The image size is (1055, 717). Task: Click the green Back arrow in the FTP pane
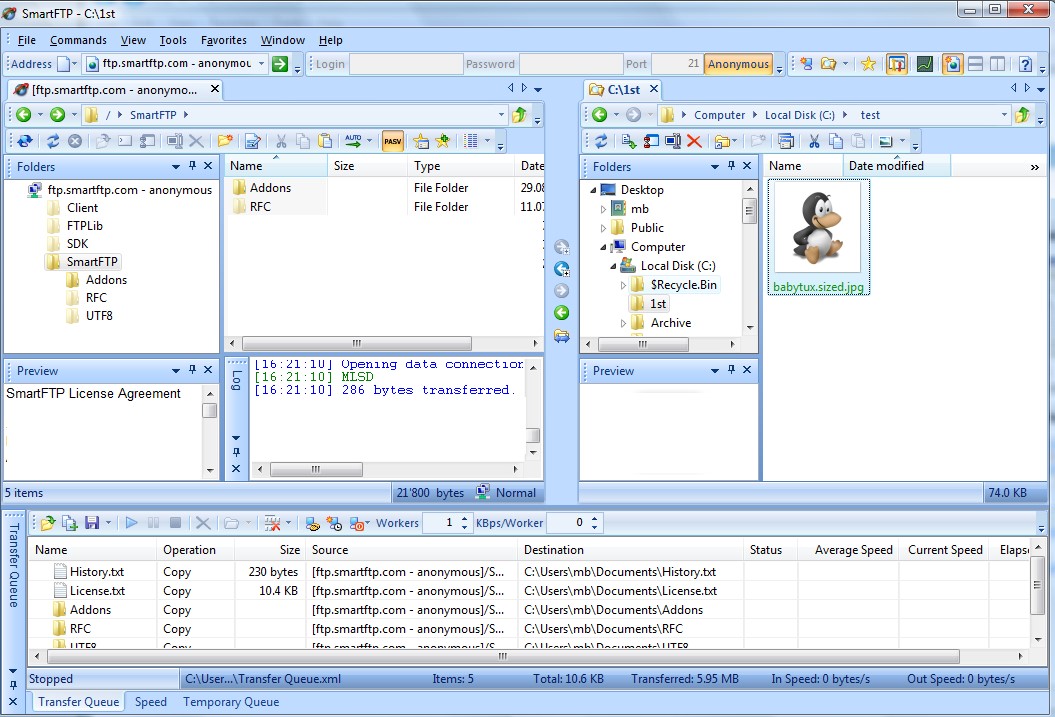(x=24, y=115)
